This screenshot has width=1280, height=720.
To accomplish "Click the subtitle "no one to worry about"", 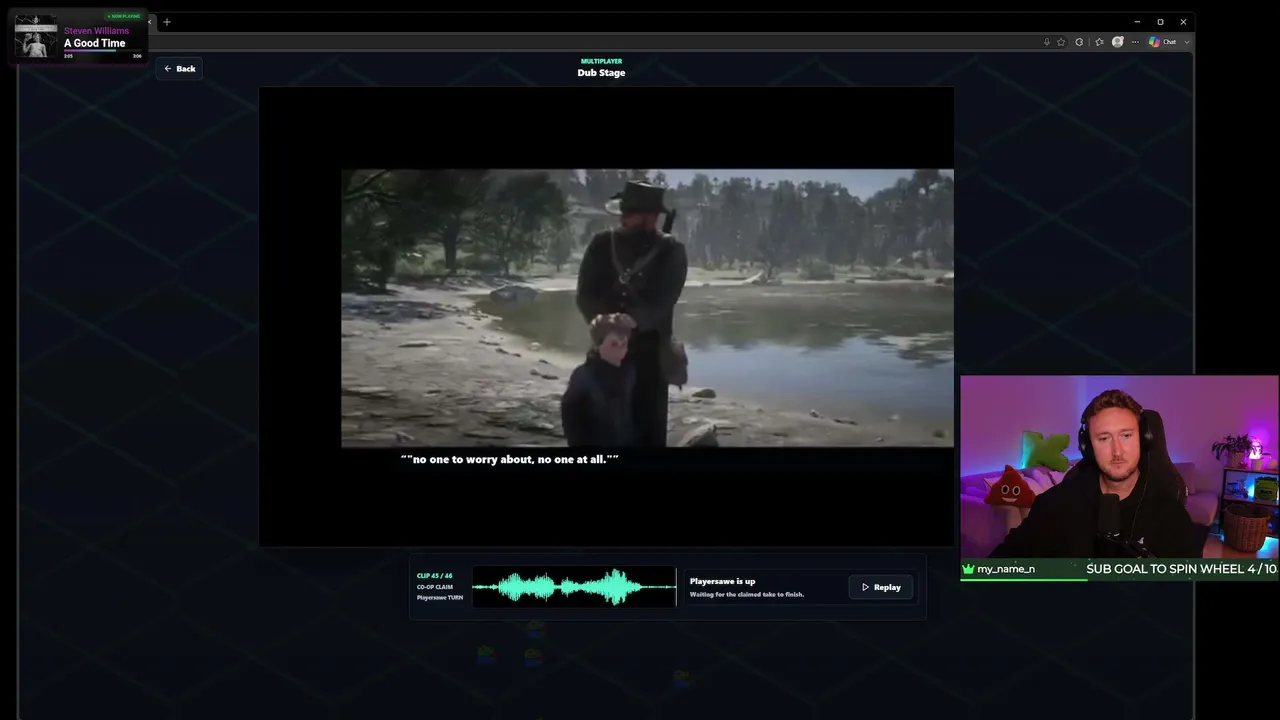I will 472,459.
